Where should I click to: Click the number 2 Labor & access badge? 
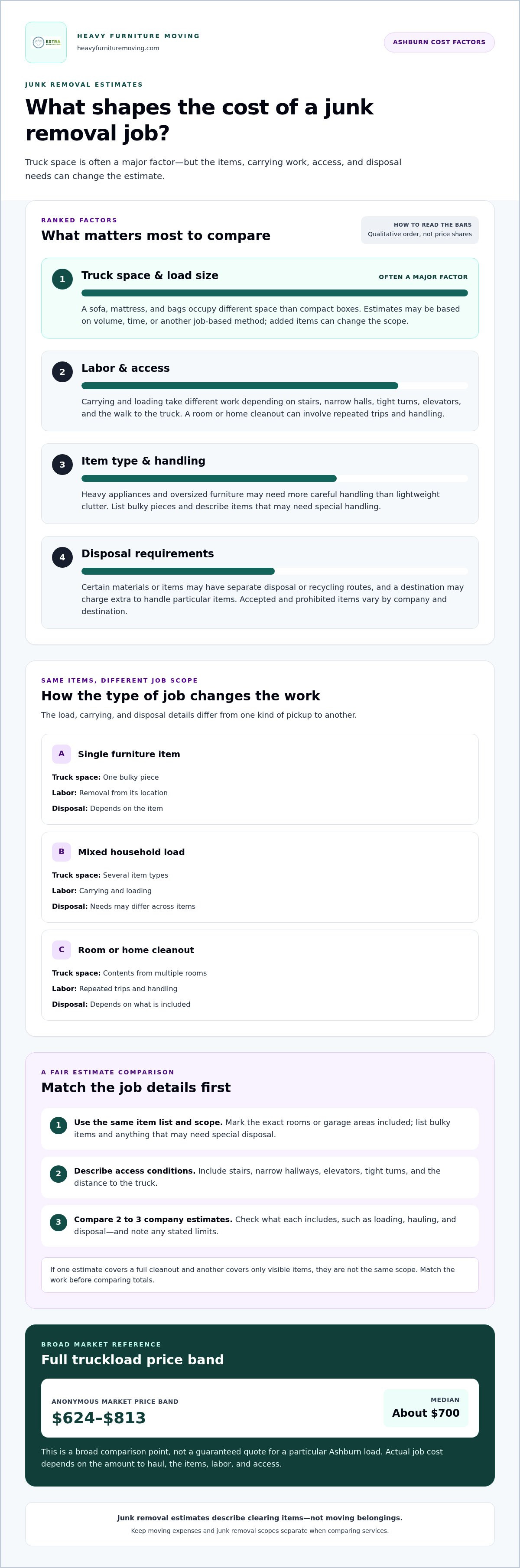point(62,372)
